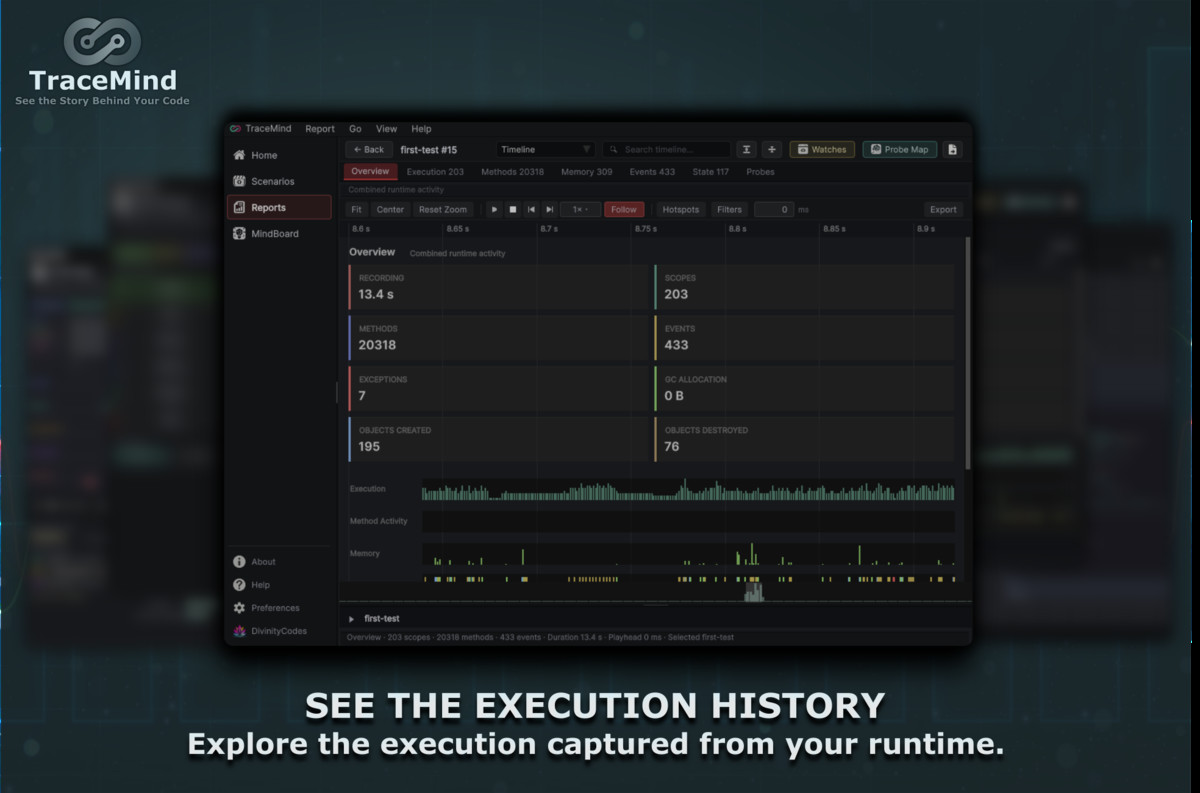Screen dimensions: 1200x793
Task: Click the Center button
Action: tap(390, 209)
